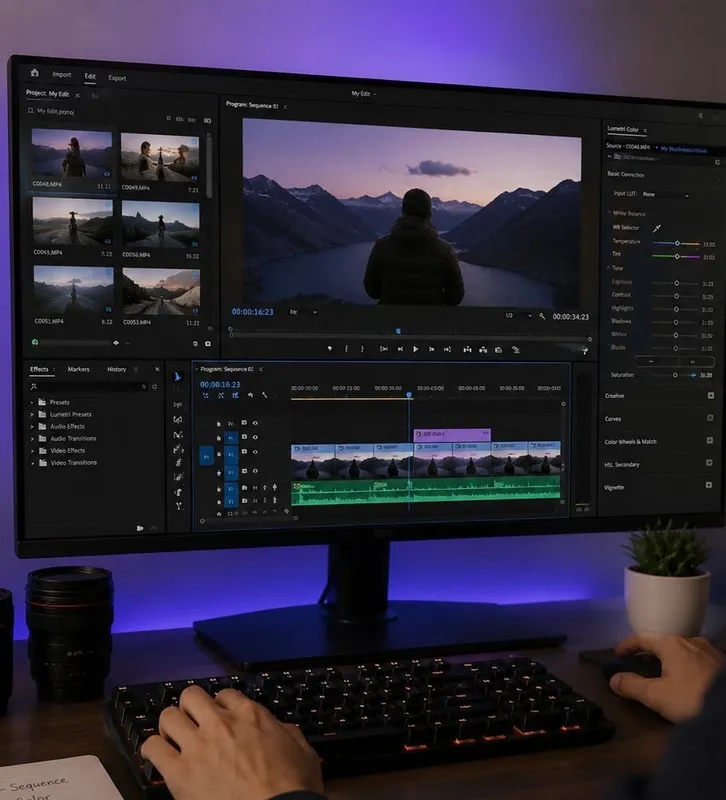Click the zoom magnifier icon beside duration
726x800 pixels.
pyautogui.click(x=542, y=316)
